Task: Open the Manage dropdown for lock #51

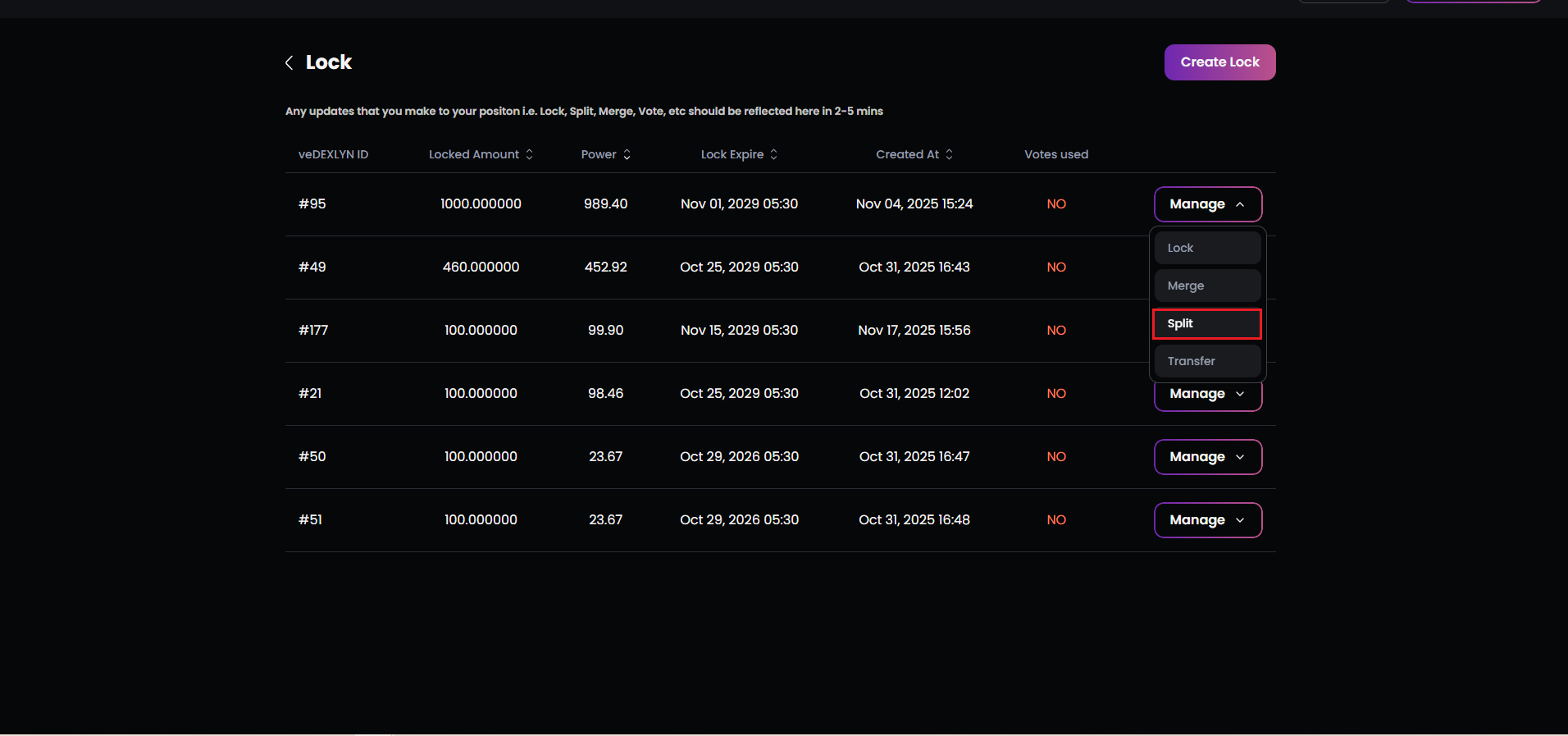Action: tap(1207, 520)
